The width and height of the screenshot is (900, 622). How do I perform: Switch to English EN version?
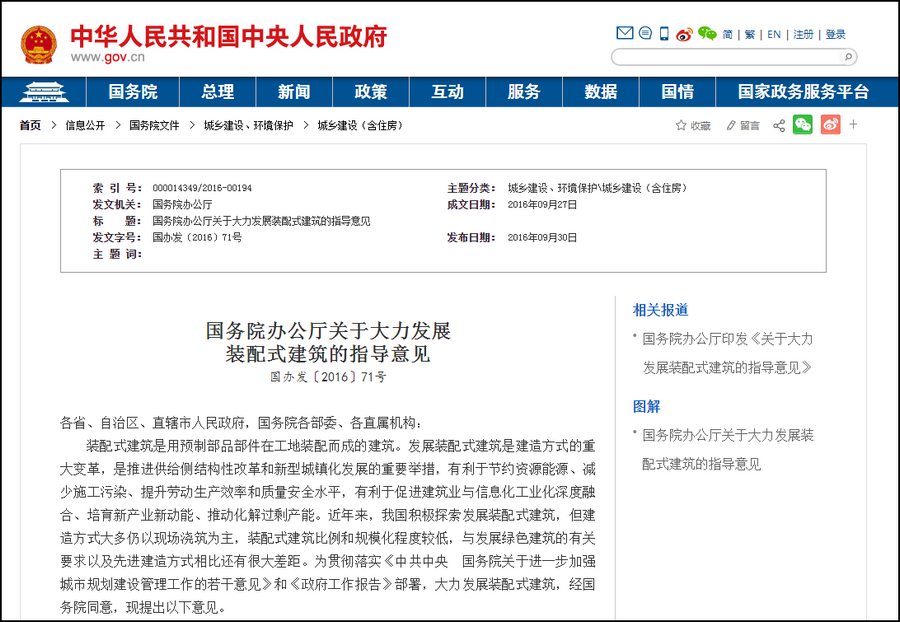[774, 34]
